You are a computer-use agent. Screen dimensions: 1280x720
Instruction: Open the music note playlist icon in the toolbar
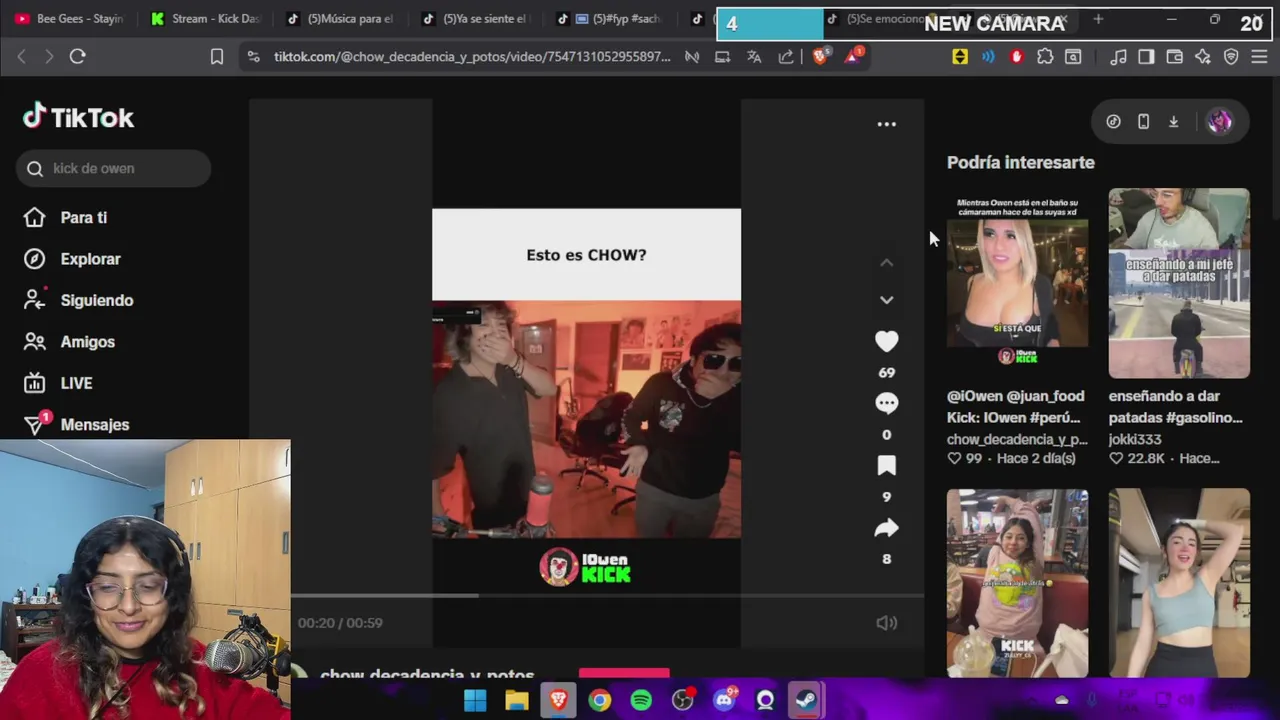[1118, 57]
